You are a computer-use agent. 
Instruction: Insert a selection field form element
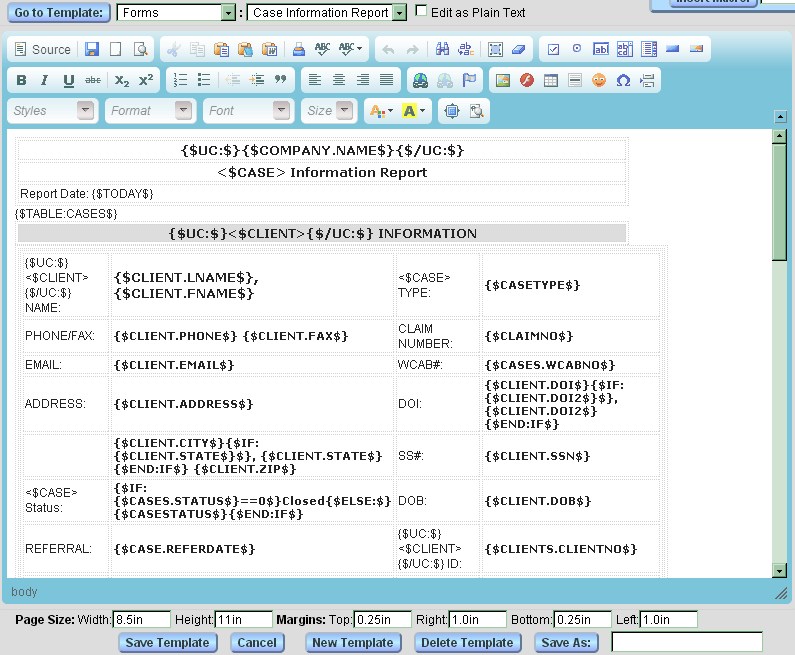click(649, 49)
